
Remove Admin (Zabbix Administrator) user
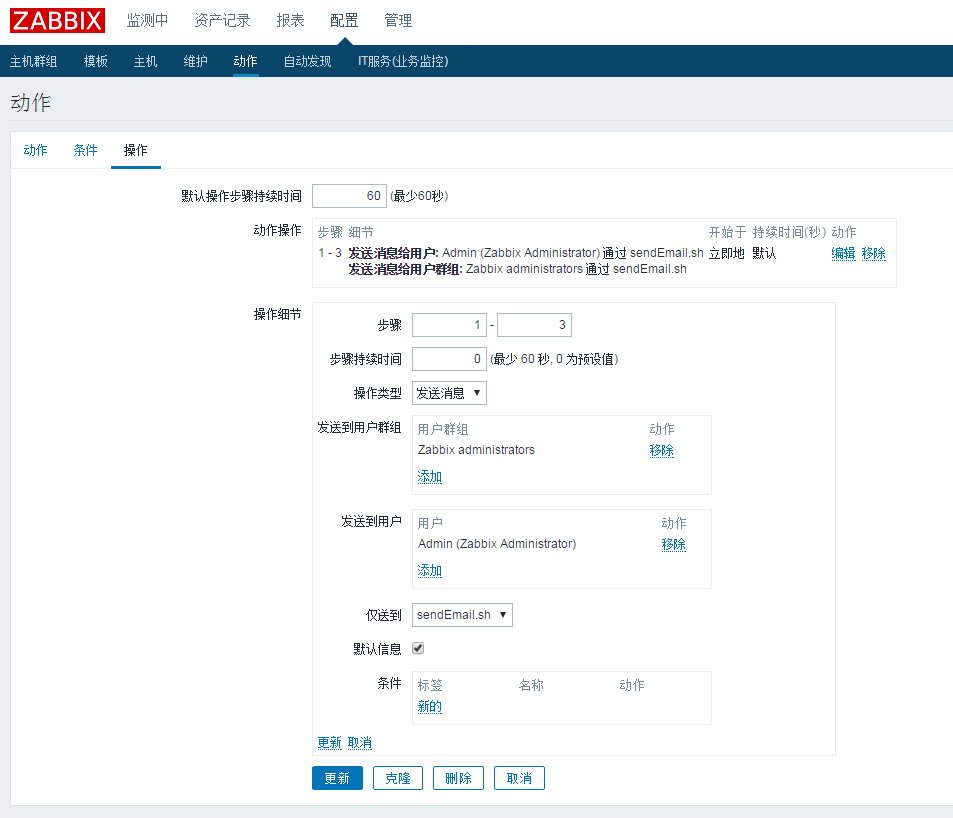point(674,545)
